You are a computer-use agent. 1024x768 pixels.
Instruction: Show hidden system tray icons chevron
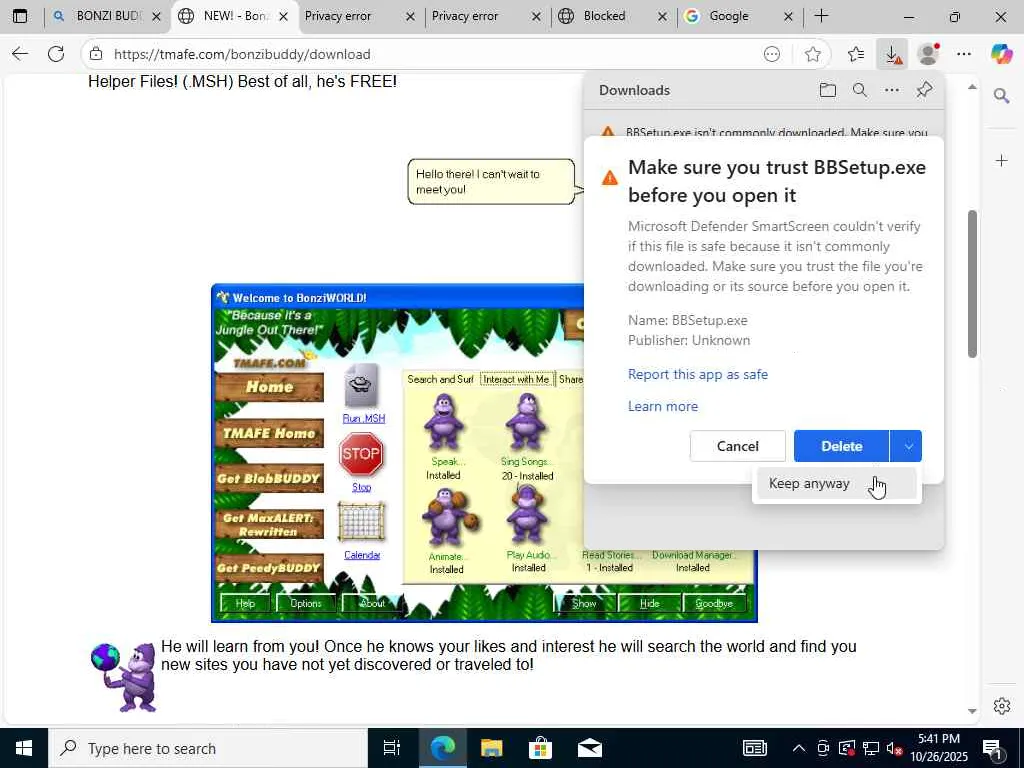[799, 748]
